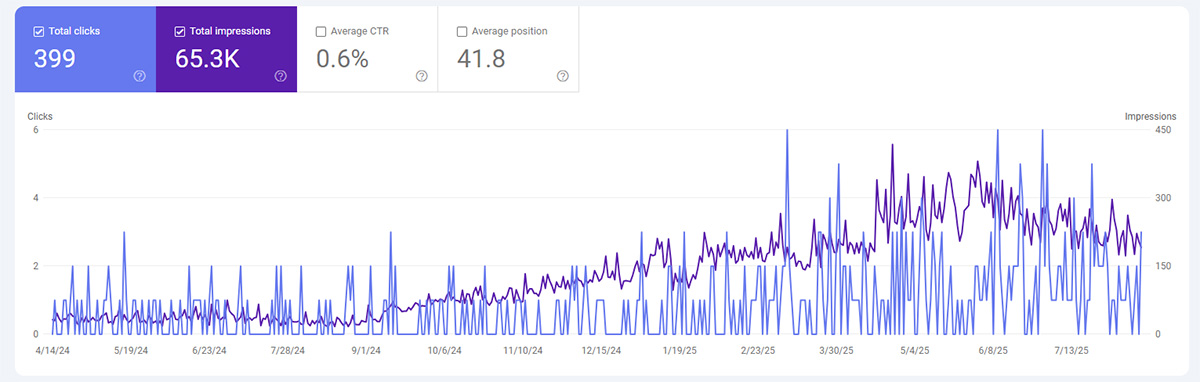Click the 12/15/24 date label

(601, 351)
